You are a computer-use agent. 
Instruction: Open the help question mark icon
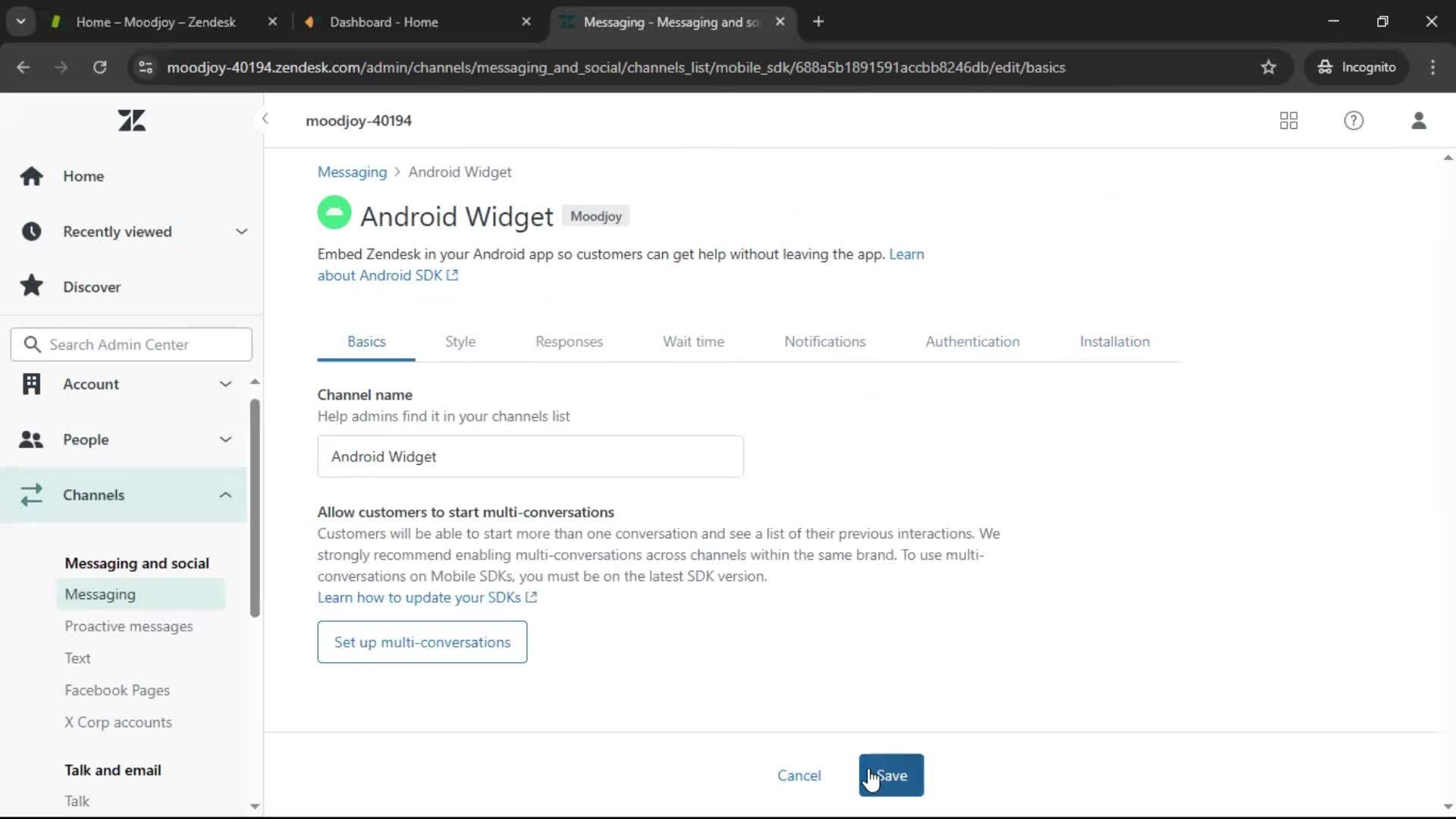pyautogui.click(x=1353, y=121)
